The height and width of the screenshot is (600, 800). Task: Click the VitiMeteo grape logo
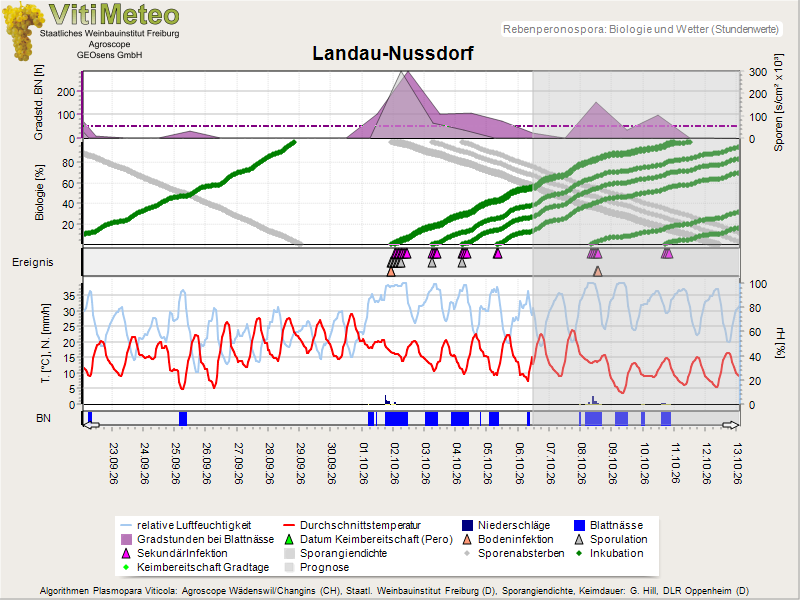click(x=21, y=32)
